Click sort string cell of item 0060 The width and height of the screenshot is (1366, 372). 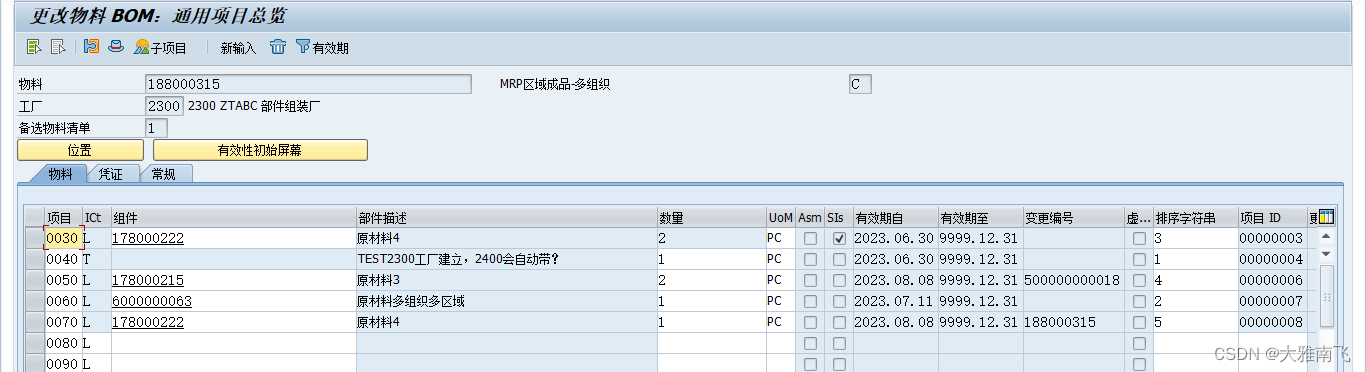pyautogui.click(x=1195, y=302)
